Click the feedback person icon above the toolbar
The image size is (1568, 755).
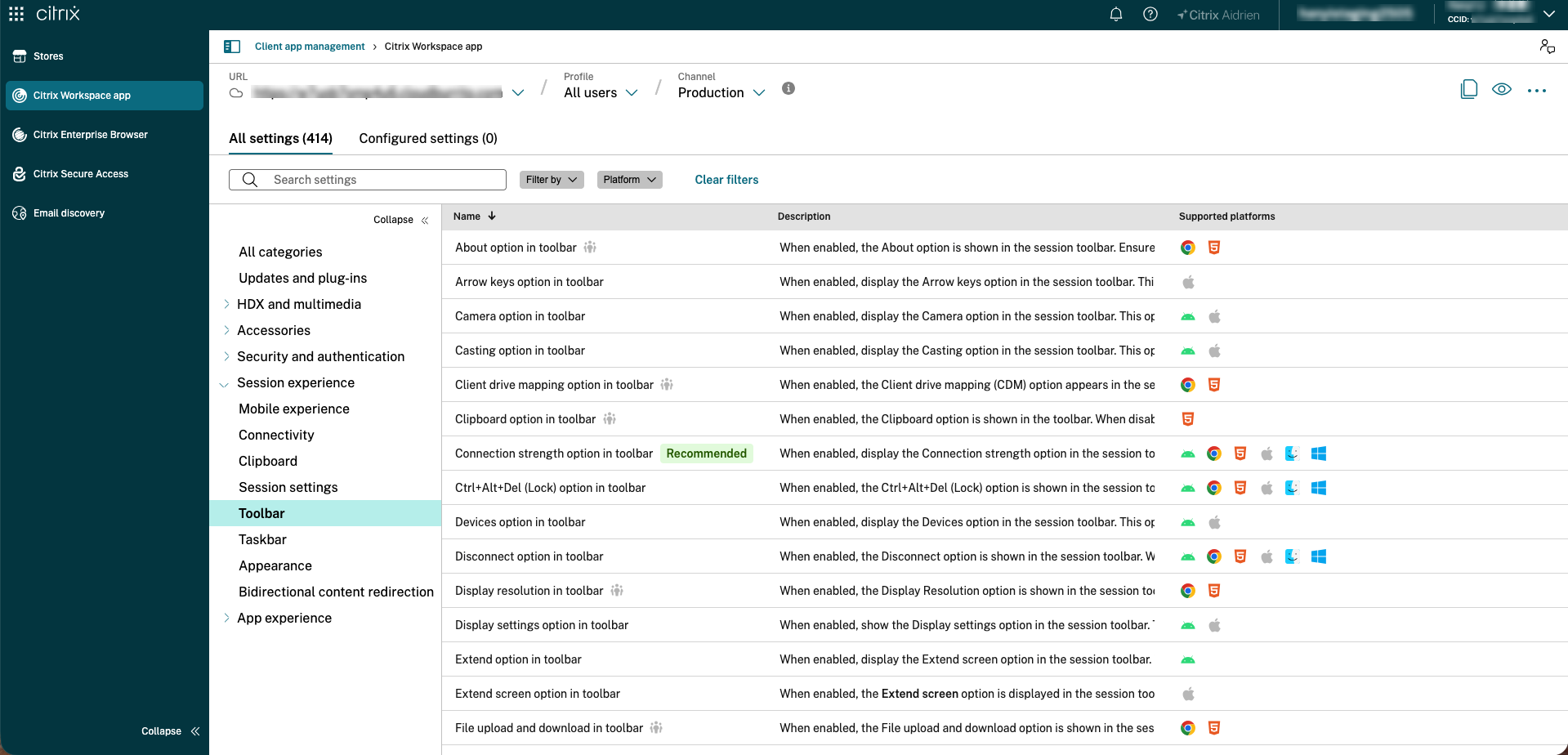1548,47
